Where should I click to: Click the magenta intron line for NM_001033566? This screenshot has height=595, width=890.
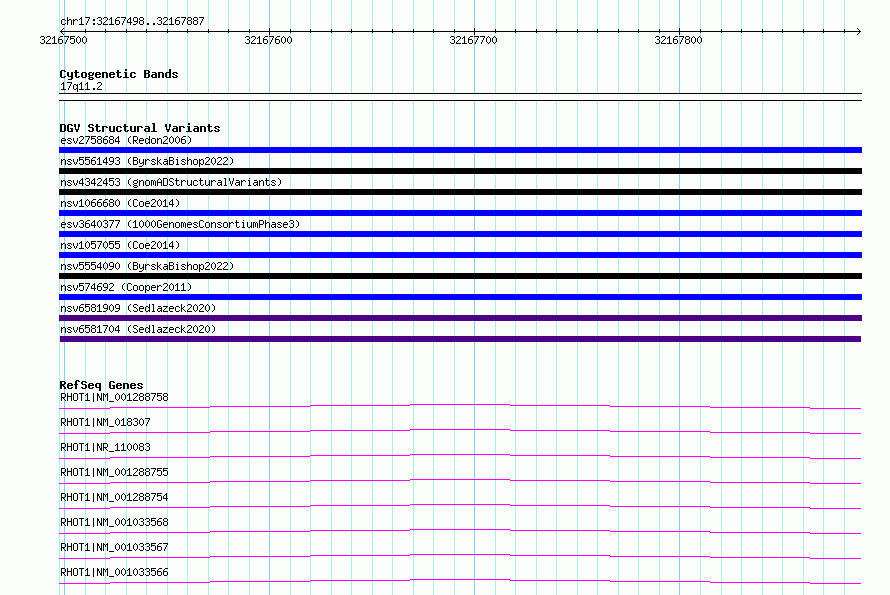[x=460, y=580]
